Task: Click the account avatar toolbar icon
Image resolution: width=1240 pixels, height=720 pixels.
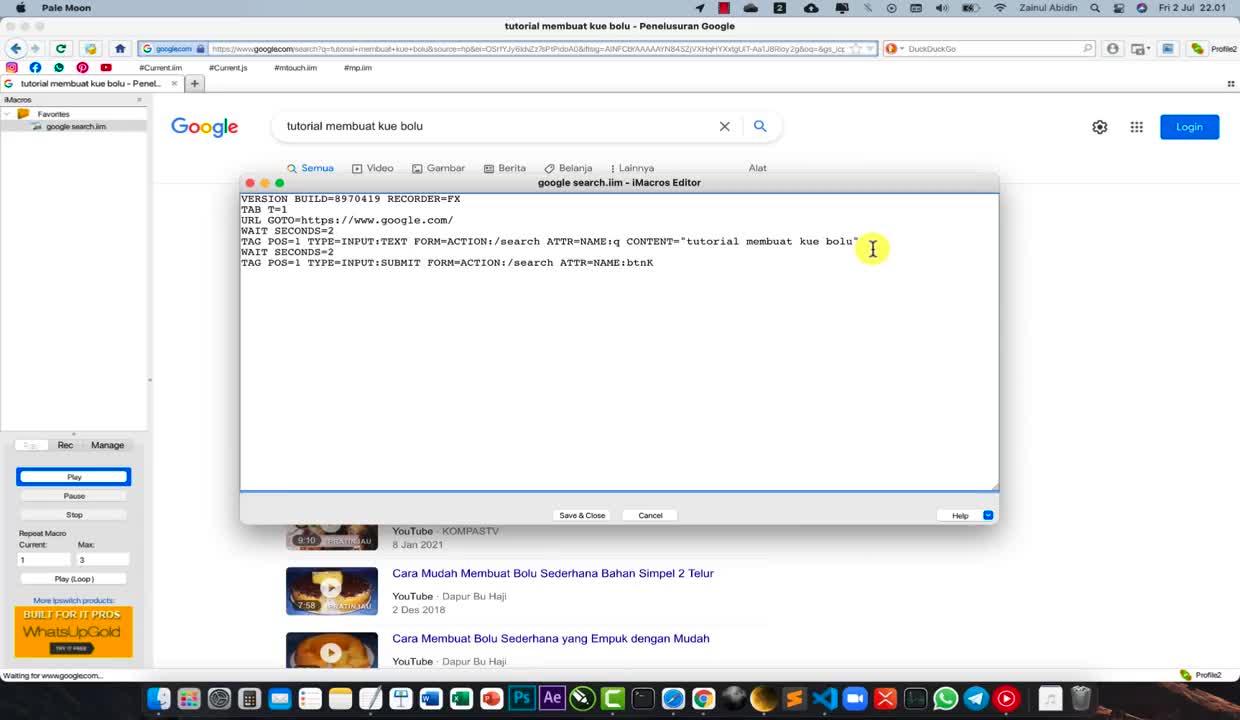Action: point(1113,48)
